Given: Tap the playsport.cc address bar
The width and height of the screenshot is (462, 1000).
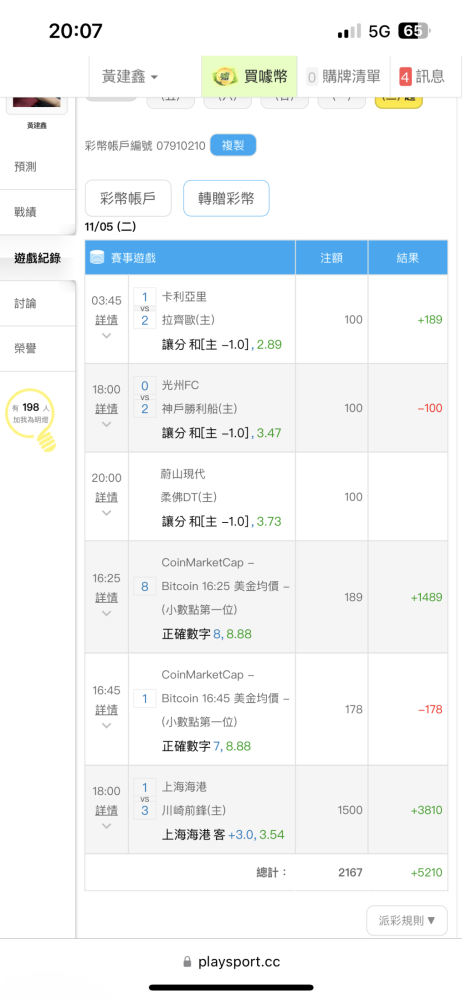Looking at the screenshot, I should coord(231,962).
